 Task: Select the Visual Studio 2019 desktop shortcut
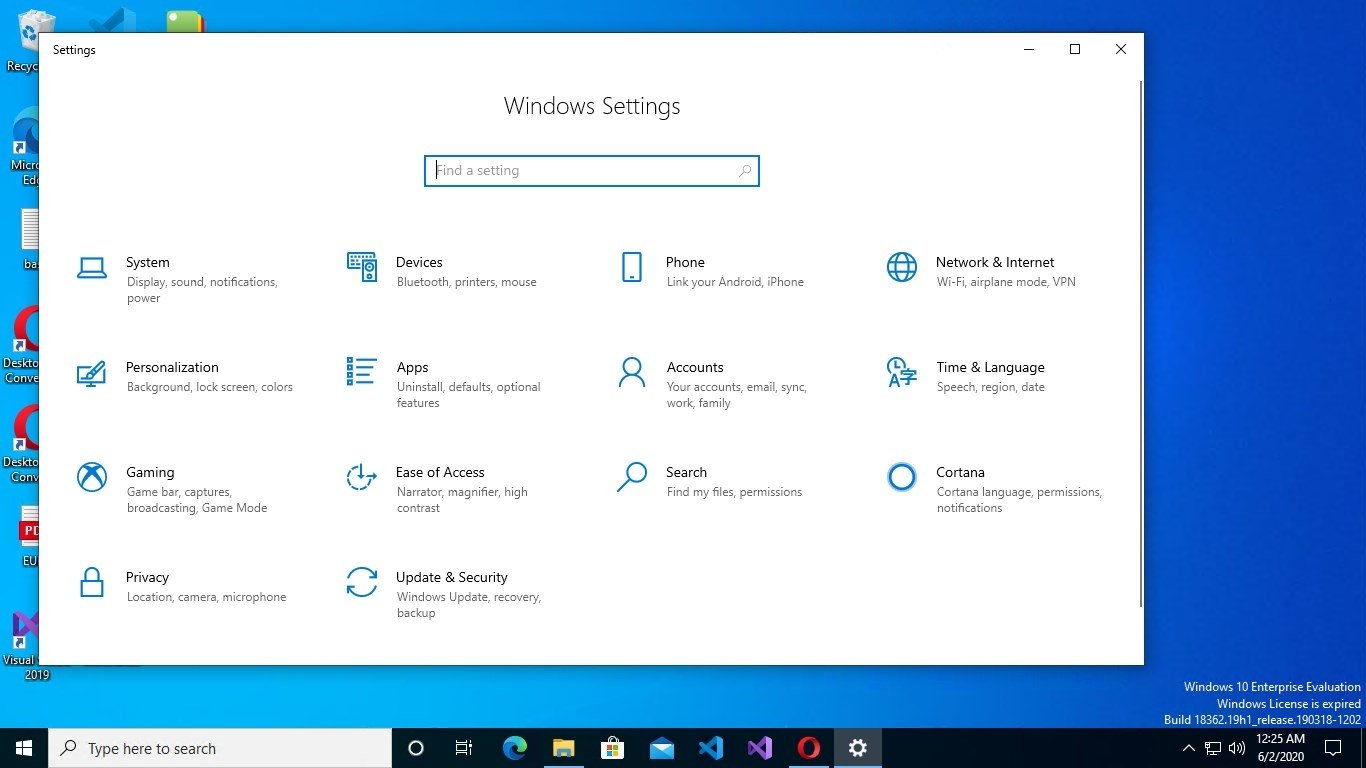24,645
